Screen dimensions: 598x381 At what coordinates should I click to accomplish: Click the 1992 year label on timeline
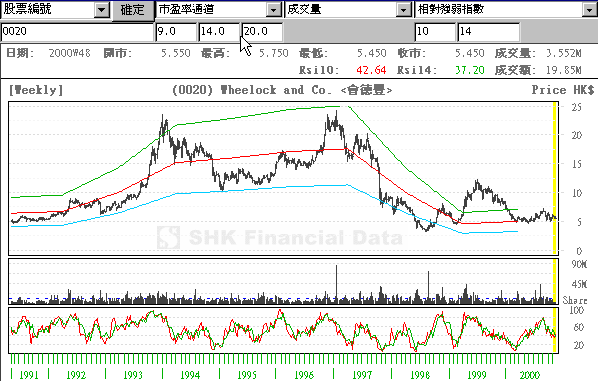pyautogui.click(x=76, y=375)
